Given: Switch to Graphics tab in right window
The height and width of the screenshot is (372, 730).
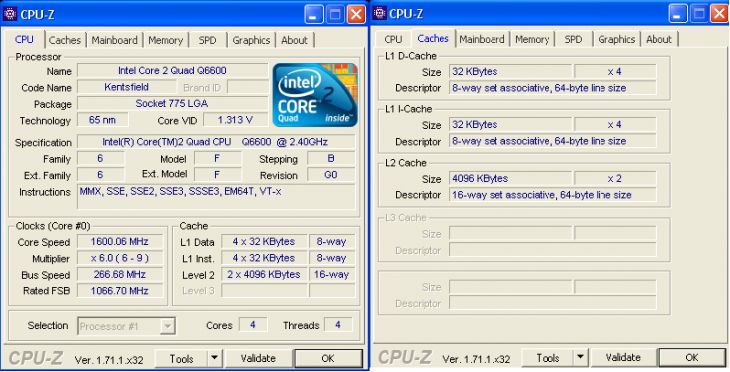Looking at the screenshot, I should coord(617,39).
